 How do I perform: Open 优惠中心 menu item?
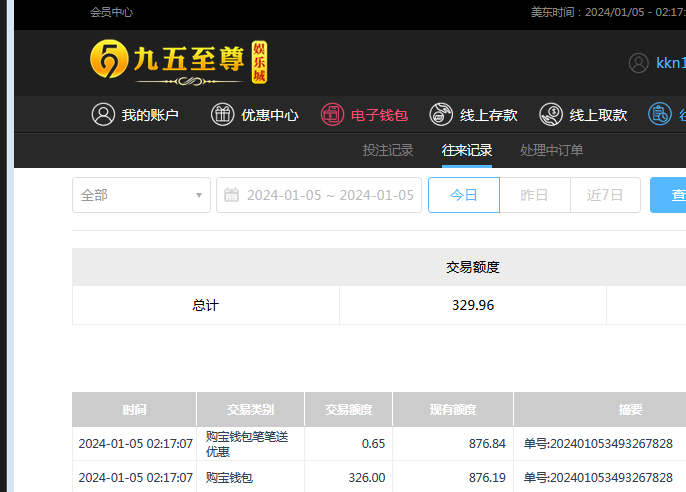coord(255,115)
